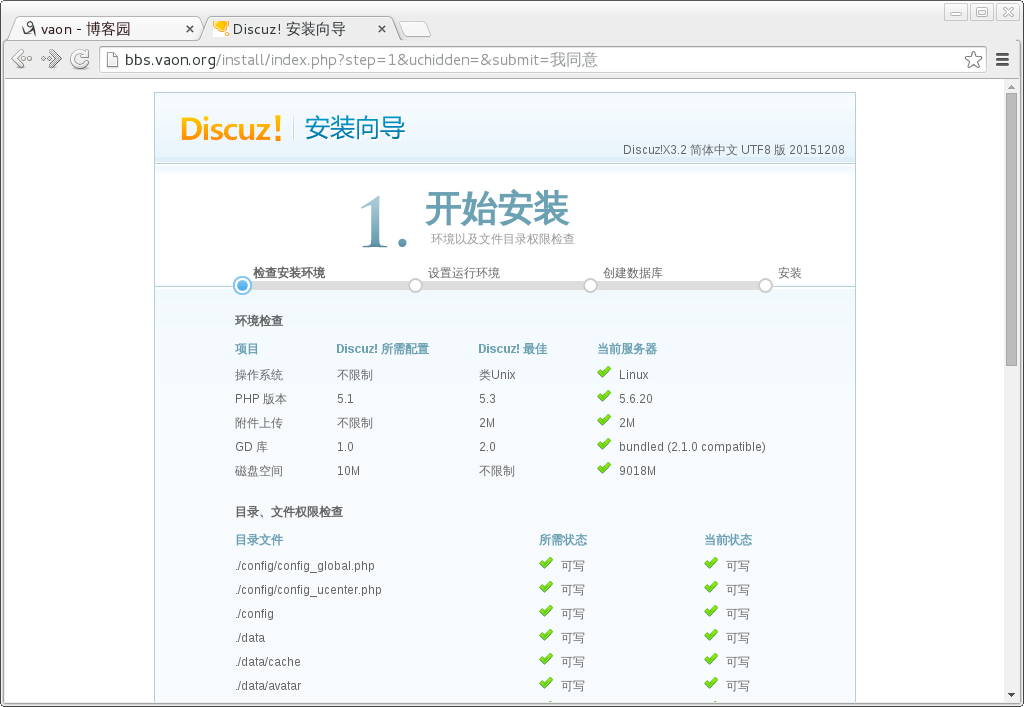Bookmark this page with the star icon

(x=973, y=60)
